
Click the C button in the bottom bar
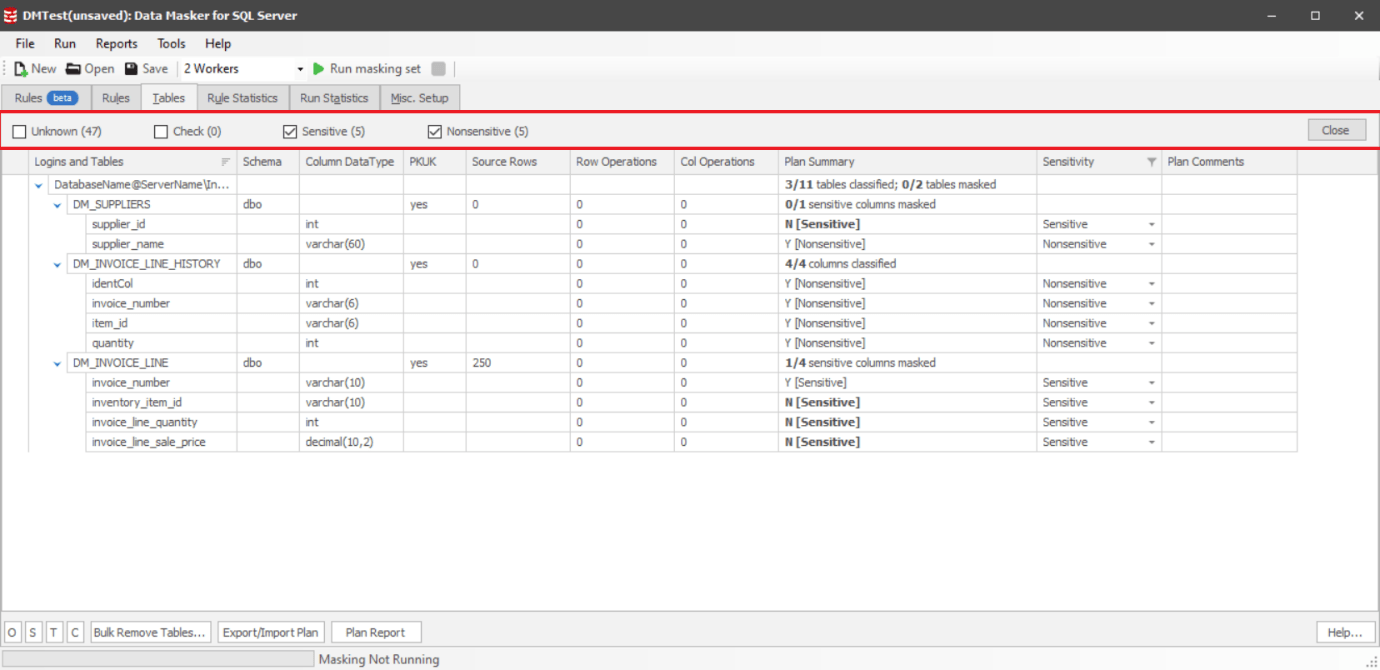(x=74, y=631)
